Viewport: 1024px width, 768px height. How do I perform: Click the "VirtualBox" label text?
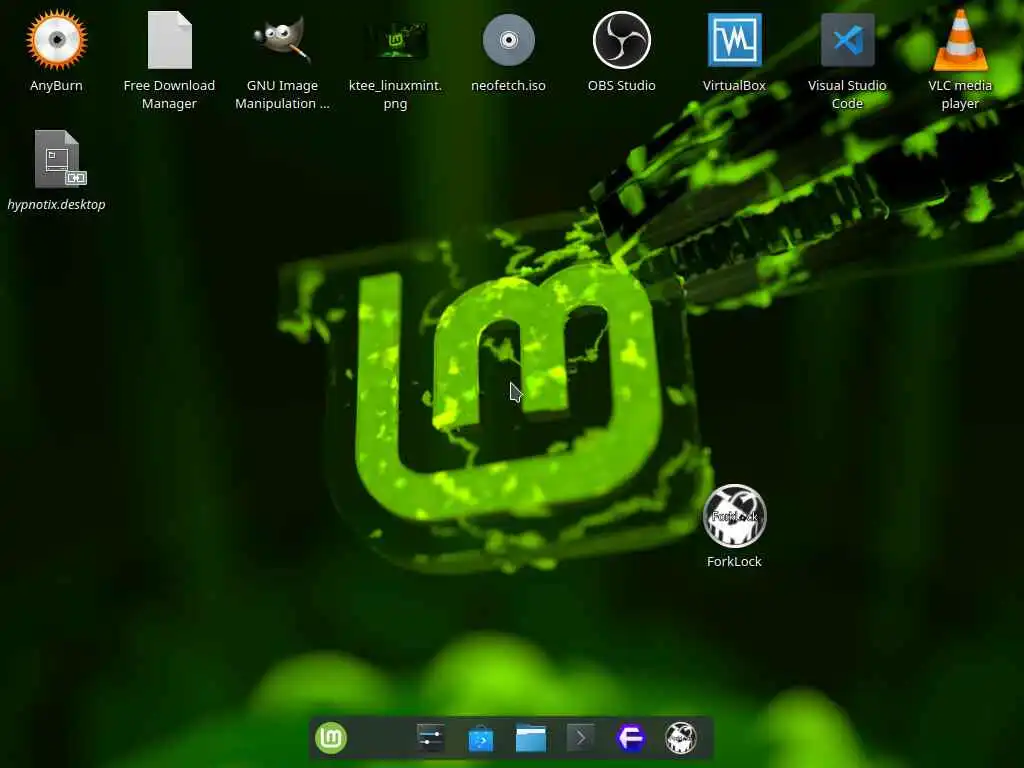click(x=735, y=86)
